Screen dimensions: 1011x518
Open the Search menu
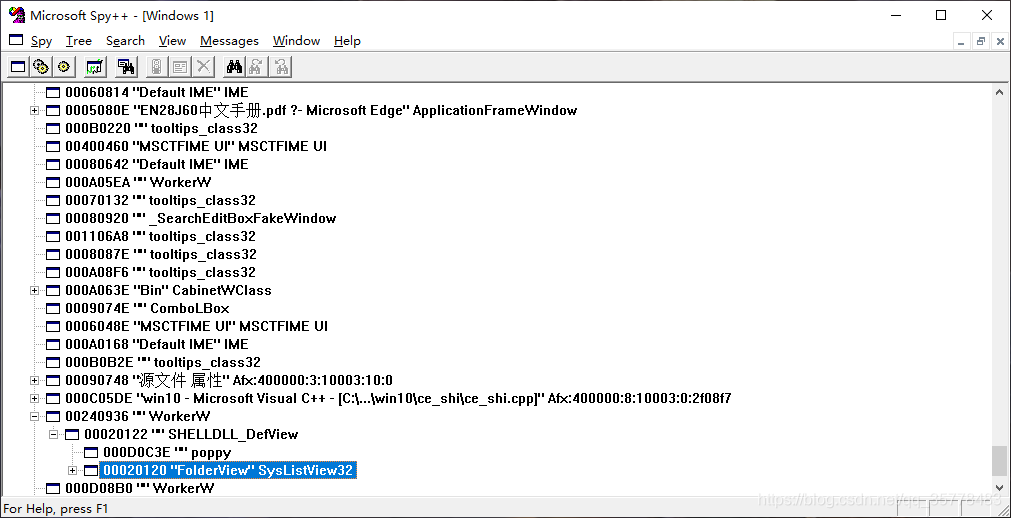point(125,41)
